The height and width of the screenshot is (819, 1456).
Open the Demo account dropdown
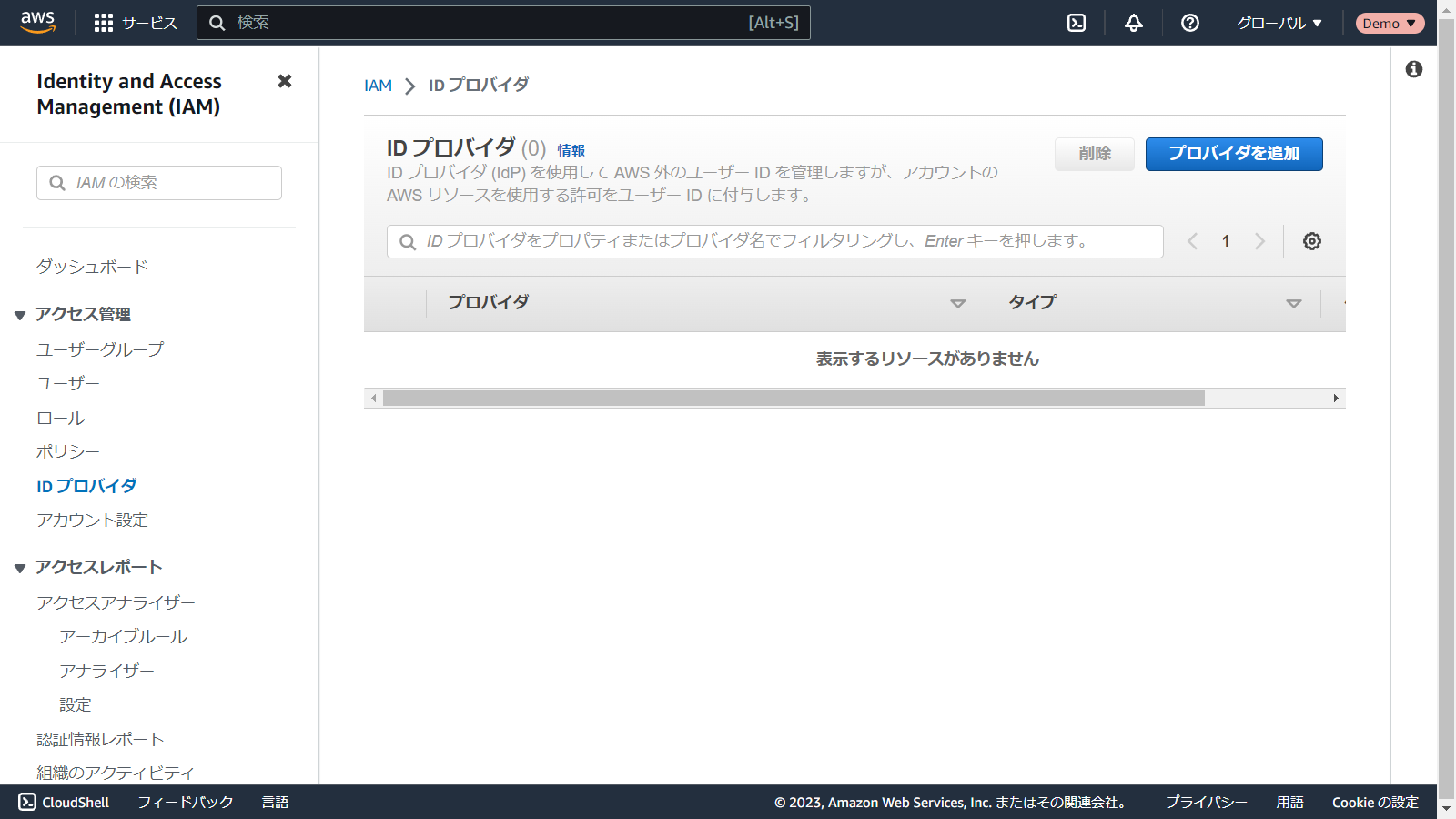click(x=1389, y=23)
